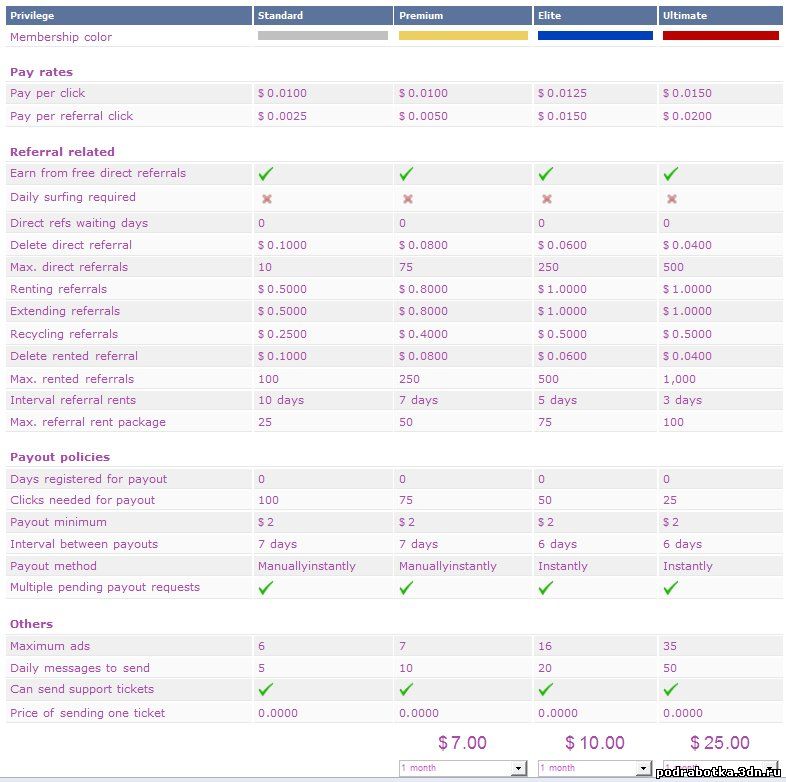
Task: Click the Standard column header
Action: [x=323, y=16]
